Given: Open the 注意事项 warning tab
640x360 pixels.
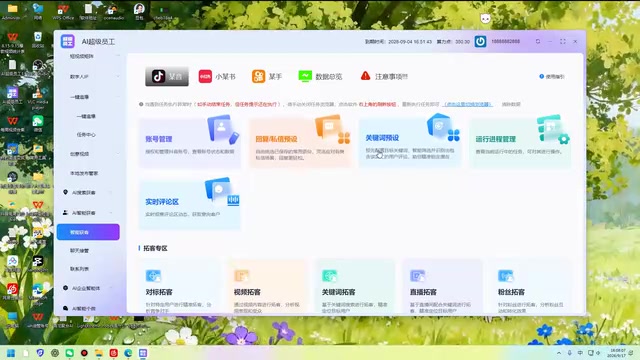Looking at the screenshot, I should 384,76.
